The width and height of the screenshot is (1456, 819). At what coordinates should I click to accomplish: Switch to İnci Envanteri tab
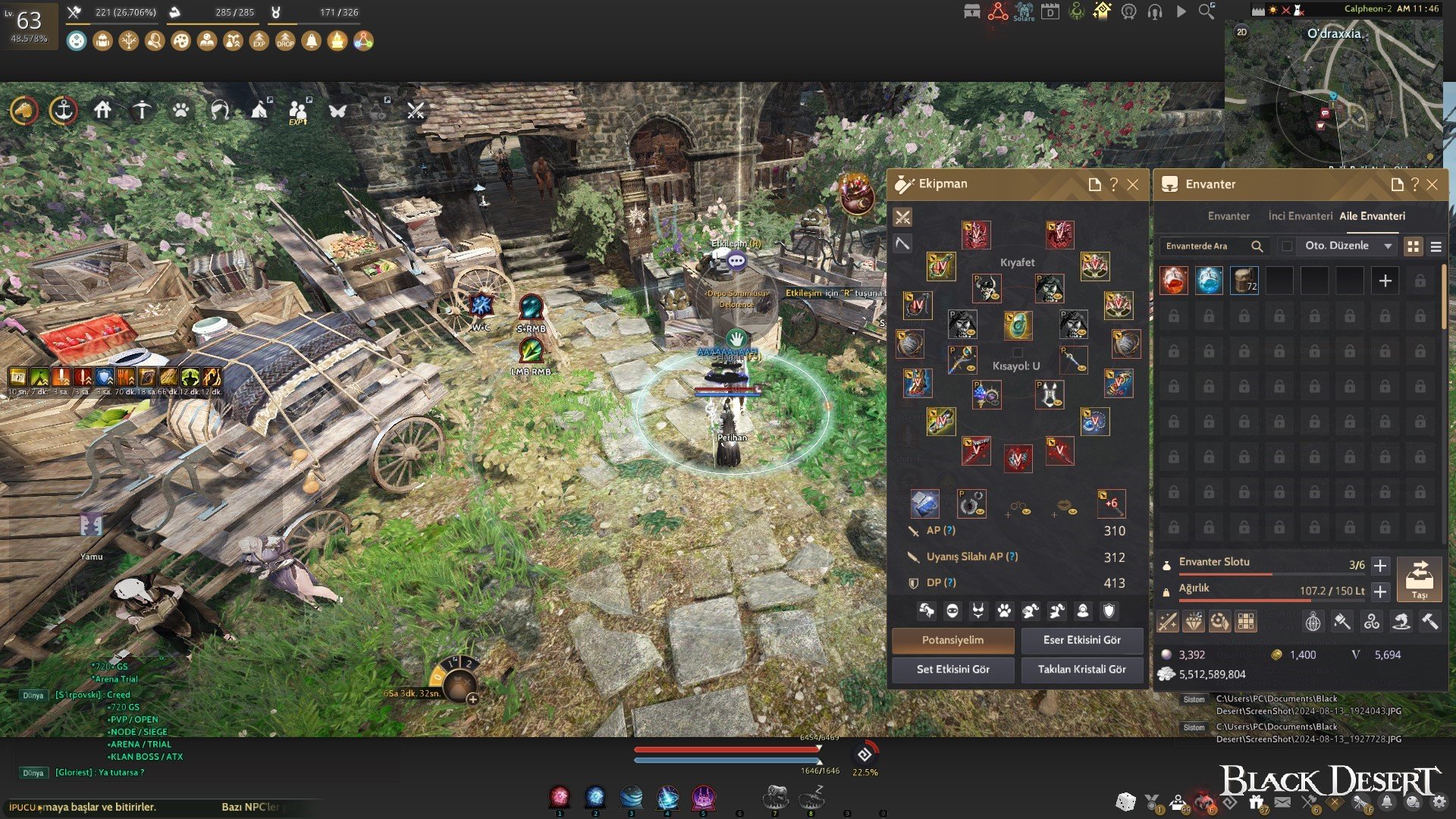1300,216
